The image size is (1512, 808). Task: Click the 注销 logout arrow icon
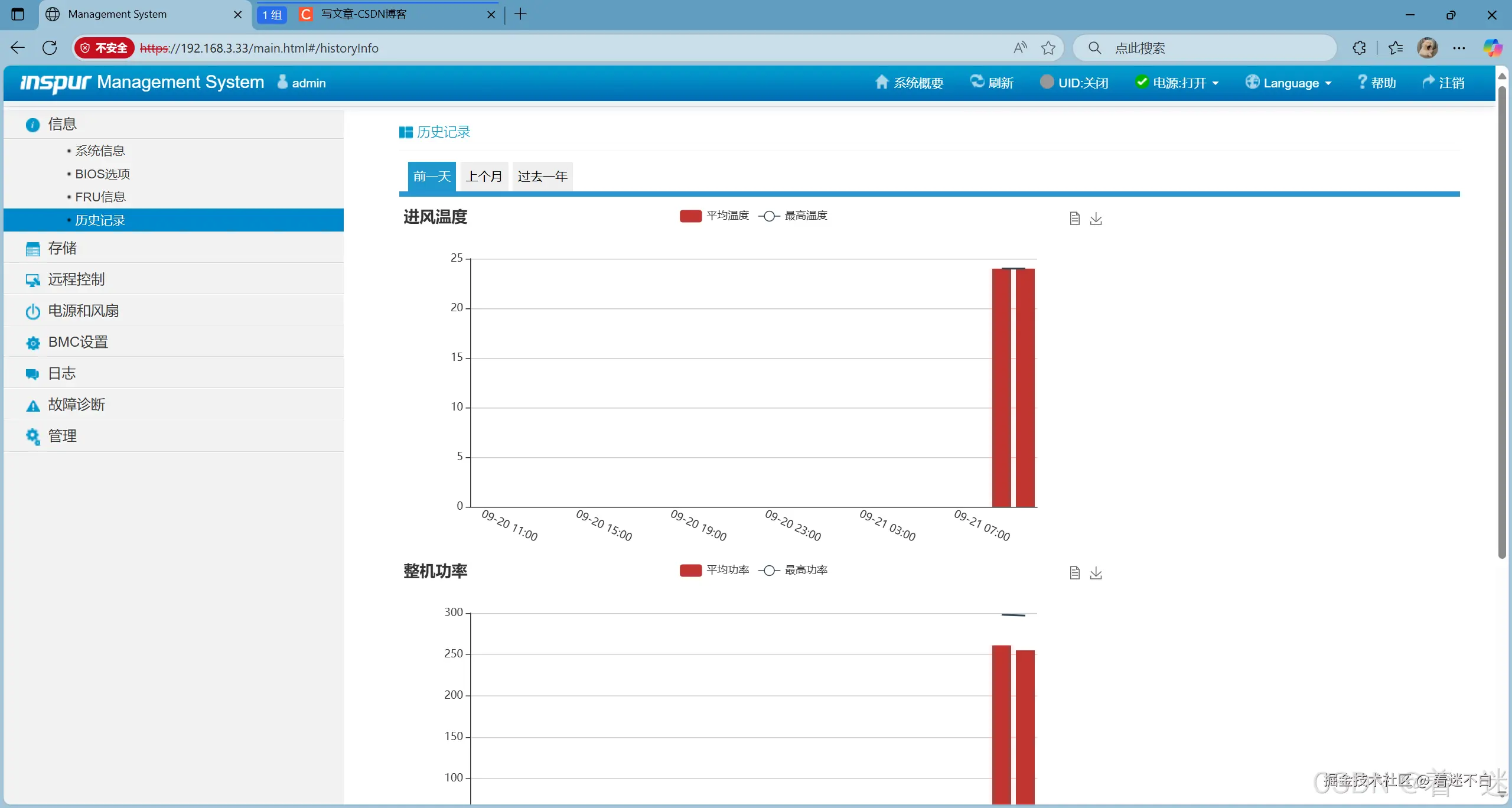coord(1428,82)
